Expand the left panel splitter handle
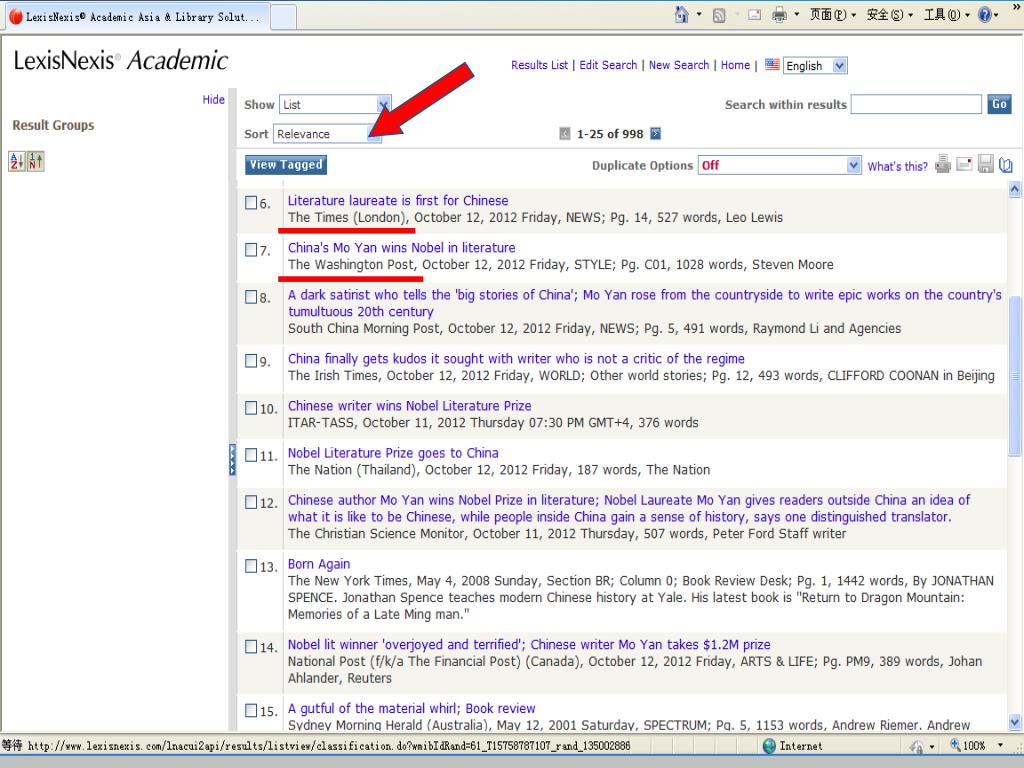 [x=232, y=459]
